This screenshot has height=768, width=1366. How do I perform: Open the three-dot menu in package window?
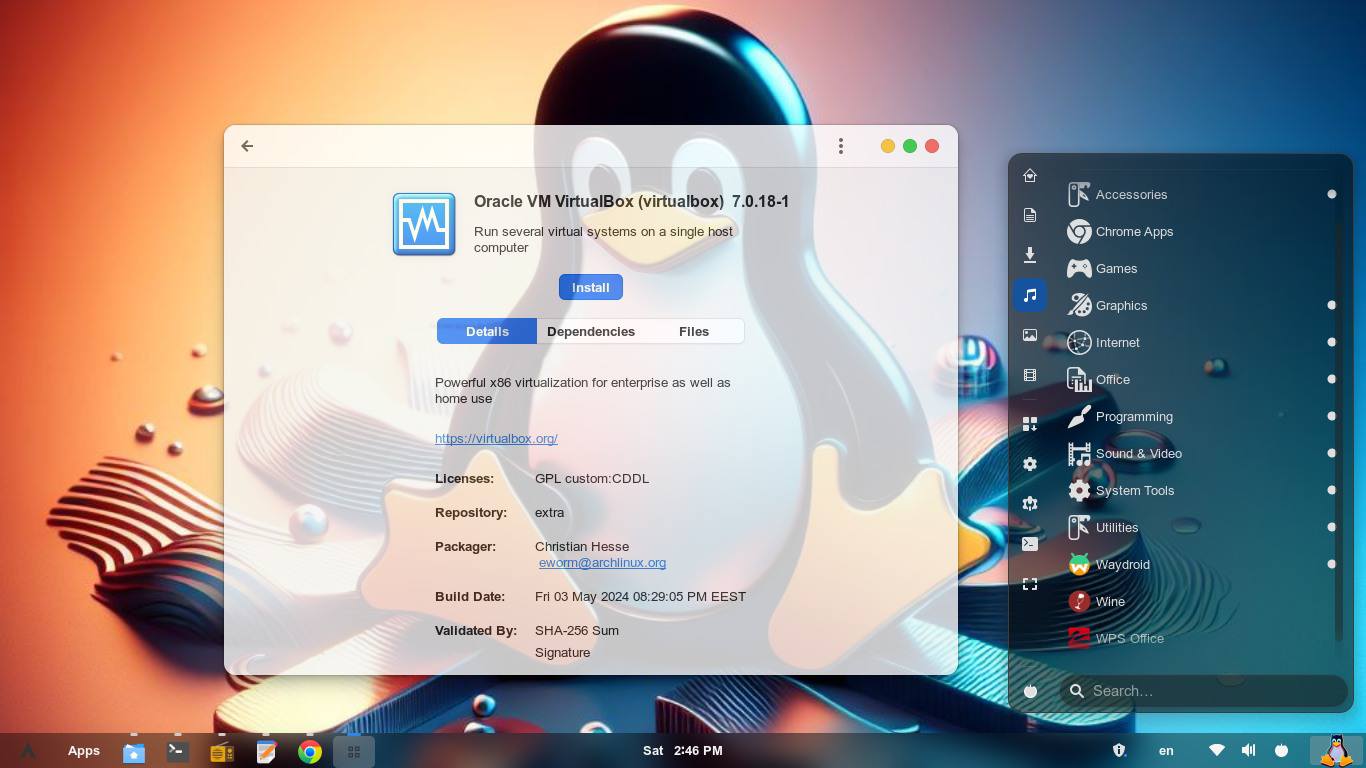coord(841,146)
